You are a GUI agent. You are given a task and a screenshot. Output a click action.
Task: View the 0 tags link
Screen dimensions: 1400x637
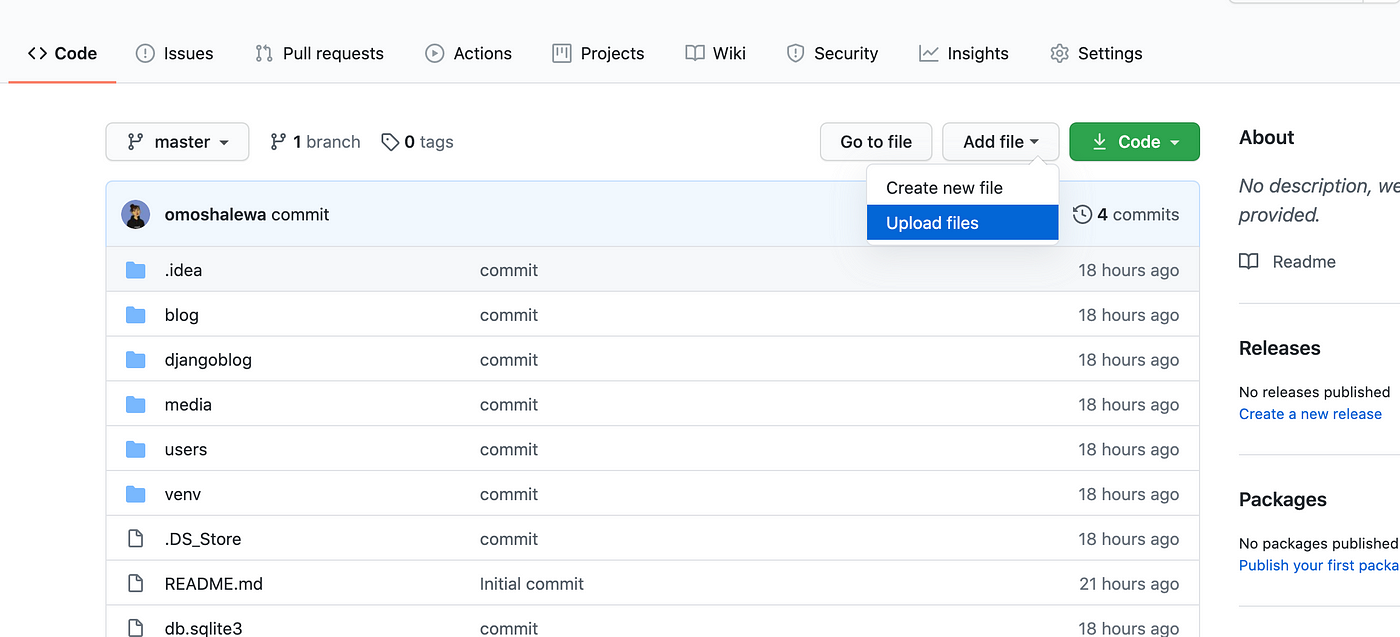point(417,142)
